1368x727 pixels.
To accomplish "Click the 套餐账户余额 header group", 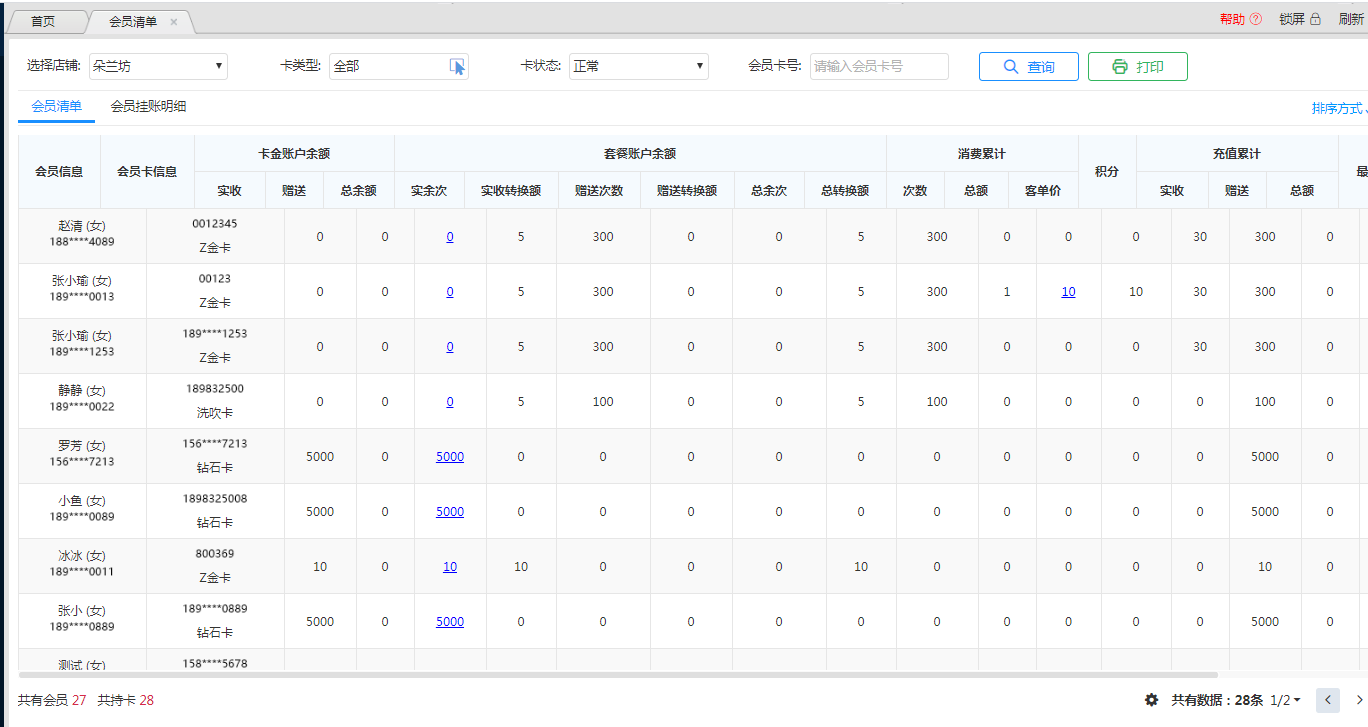I will (x=640, y=154).
